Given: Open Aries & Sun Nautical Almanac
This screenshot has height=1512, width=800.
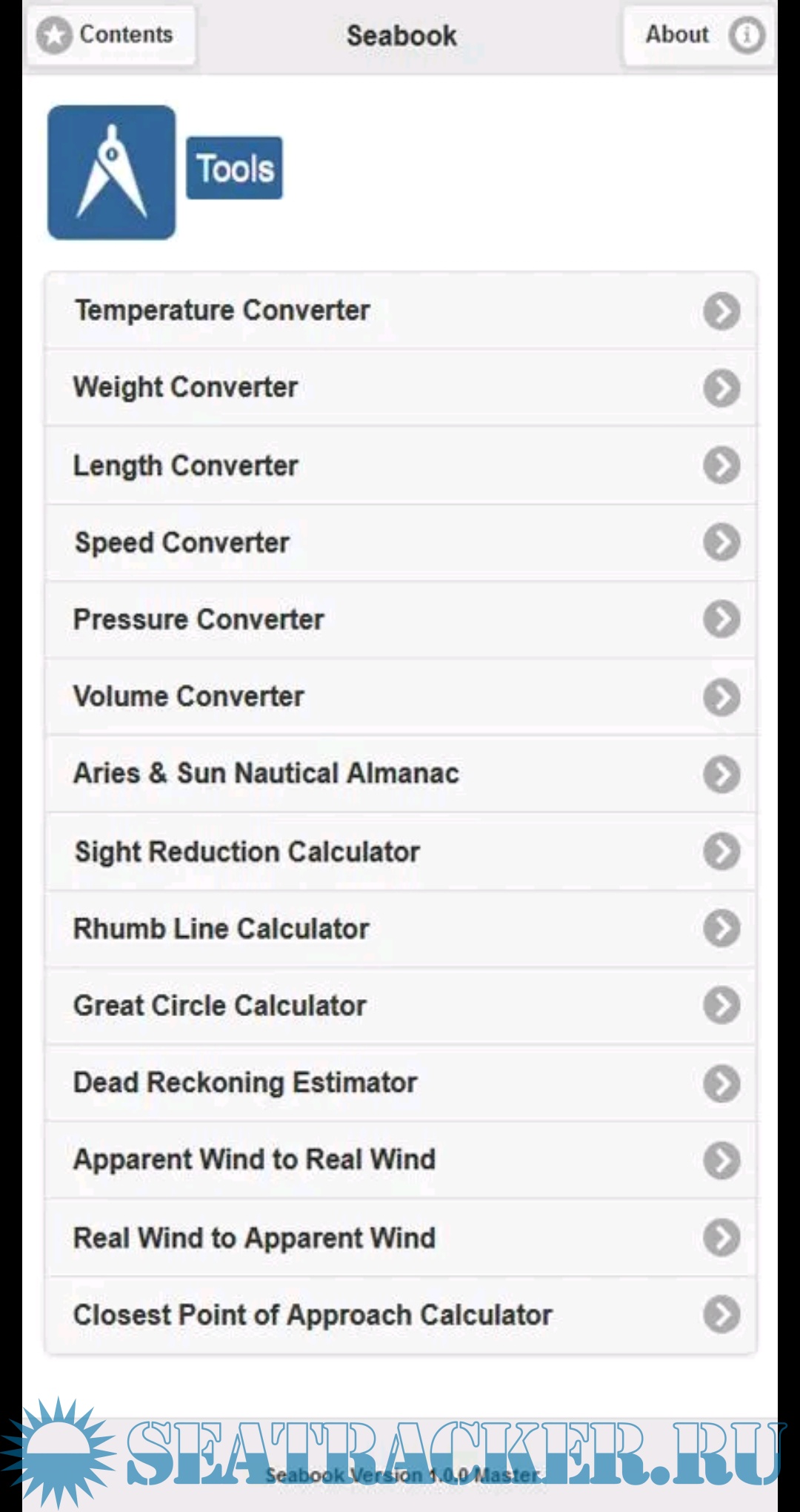Looking at the screenshot, I should tap(266, 774).
